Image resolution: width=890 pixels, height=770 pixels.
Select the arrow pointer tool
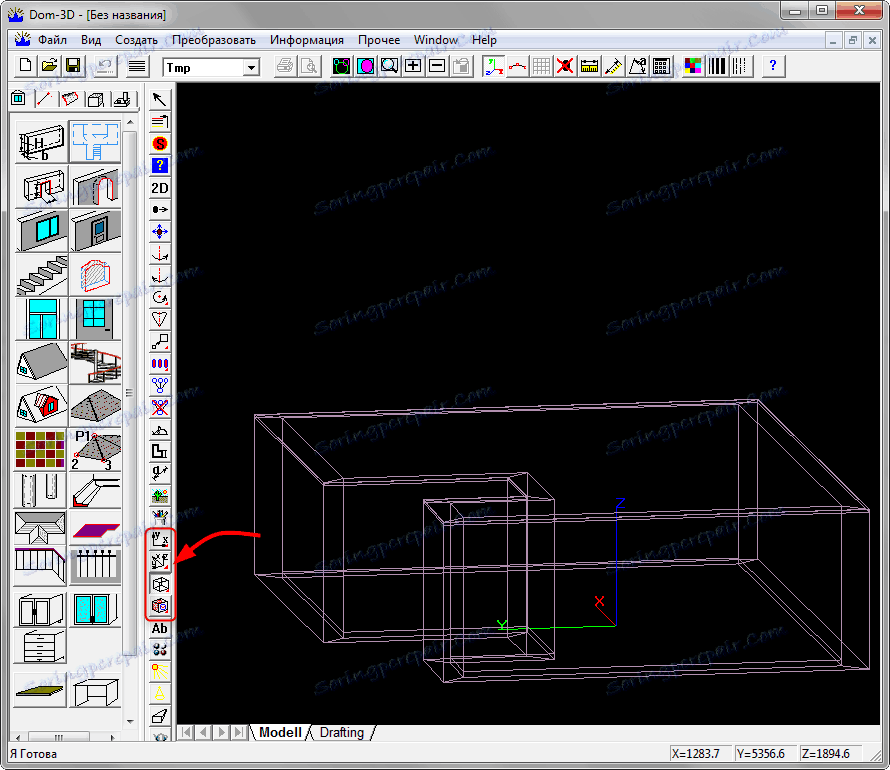click(160, 99)
